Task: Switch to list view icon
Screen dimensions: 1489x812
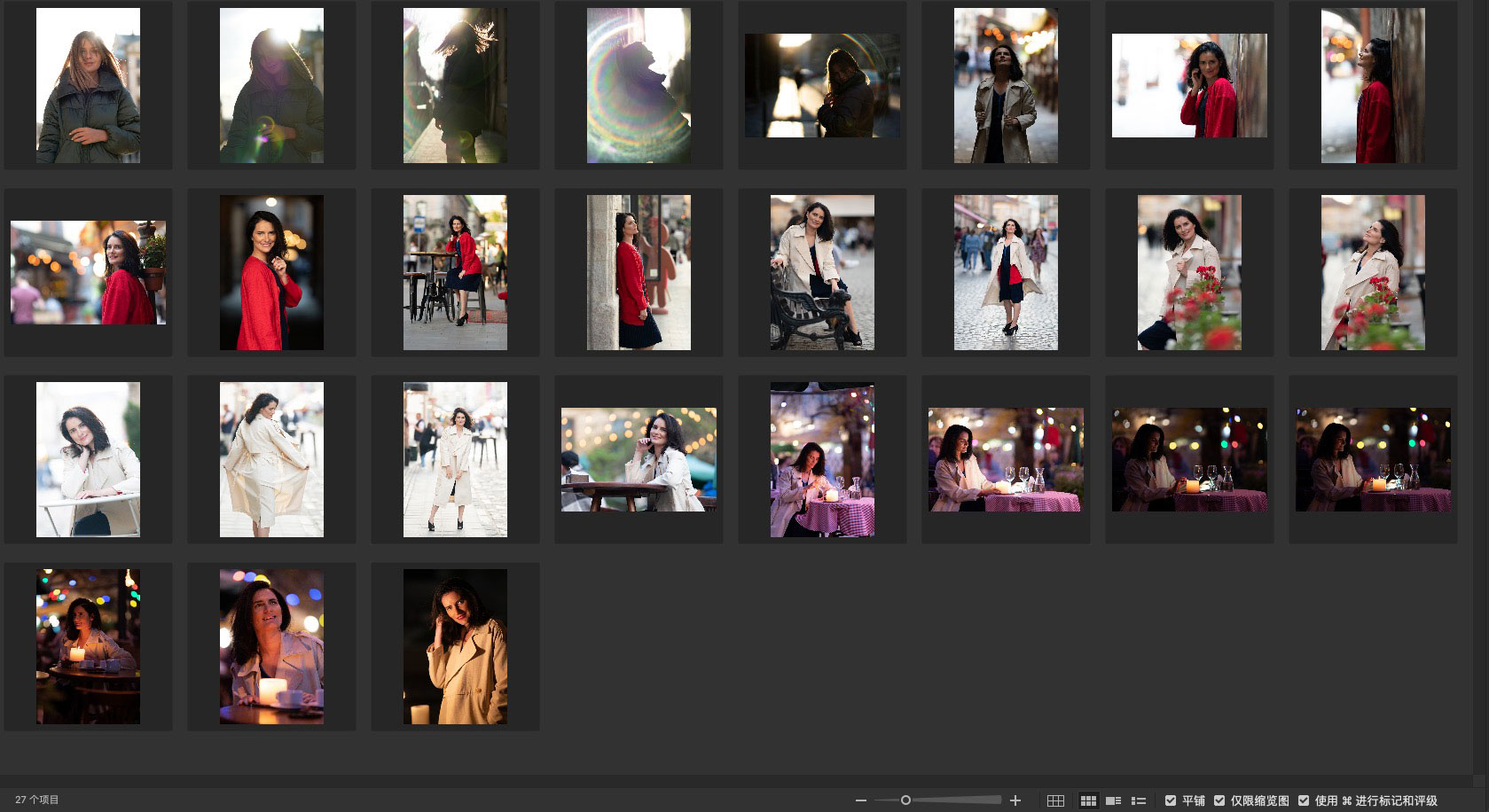Action: 1139,800
